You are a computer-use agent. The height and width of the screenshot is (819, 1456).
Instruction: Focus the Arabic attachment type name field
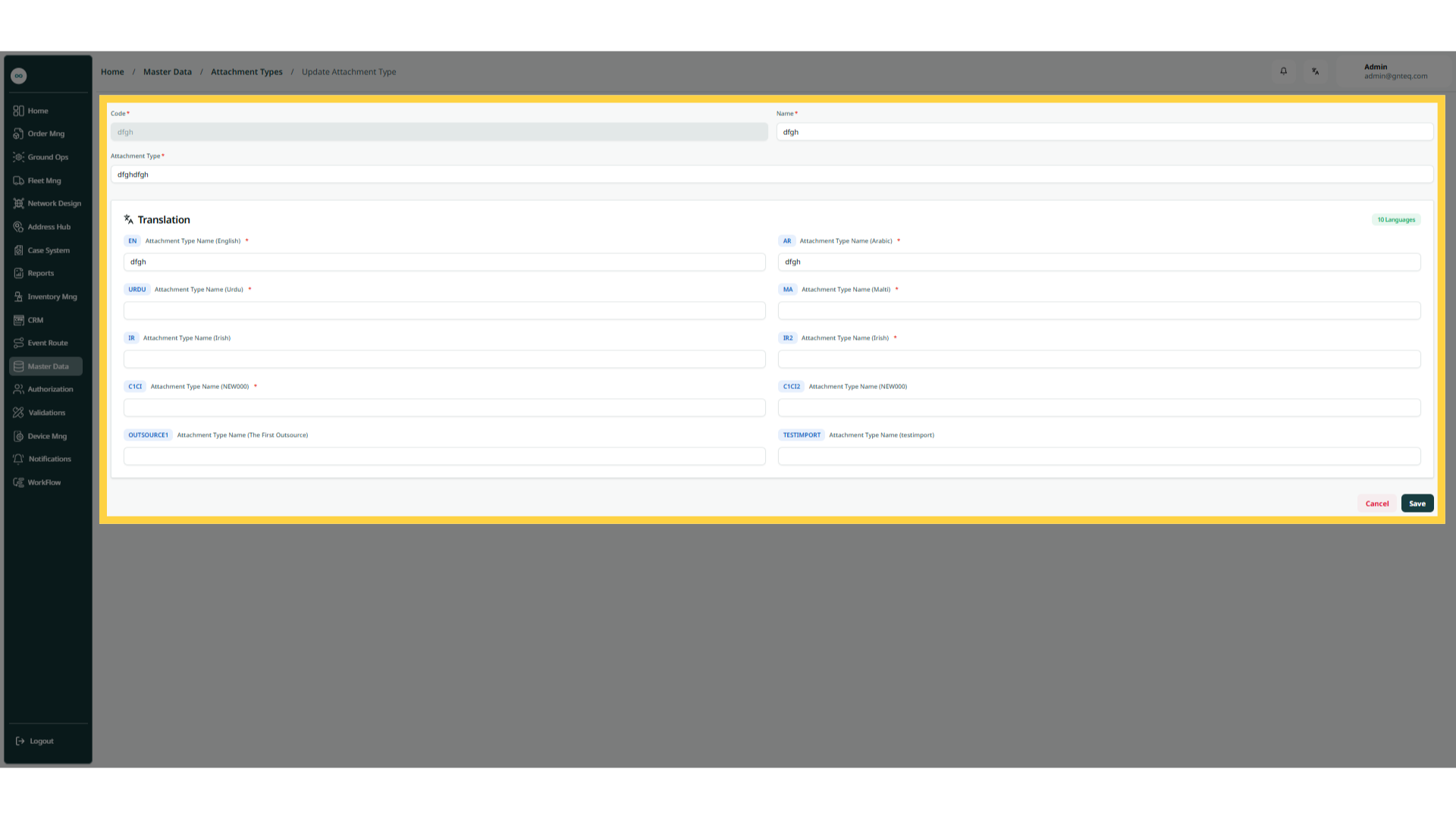point(1099,262)
